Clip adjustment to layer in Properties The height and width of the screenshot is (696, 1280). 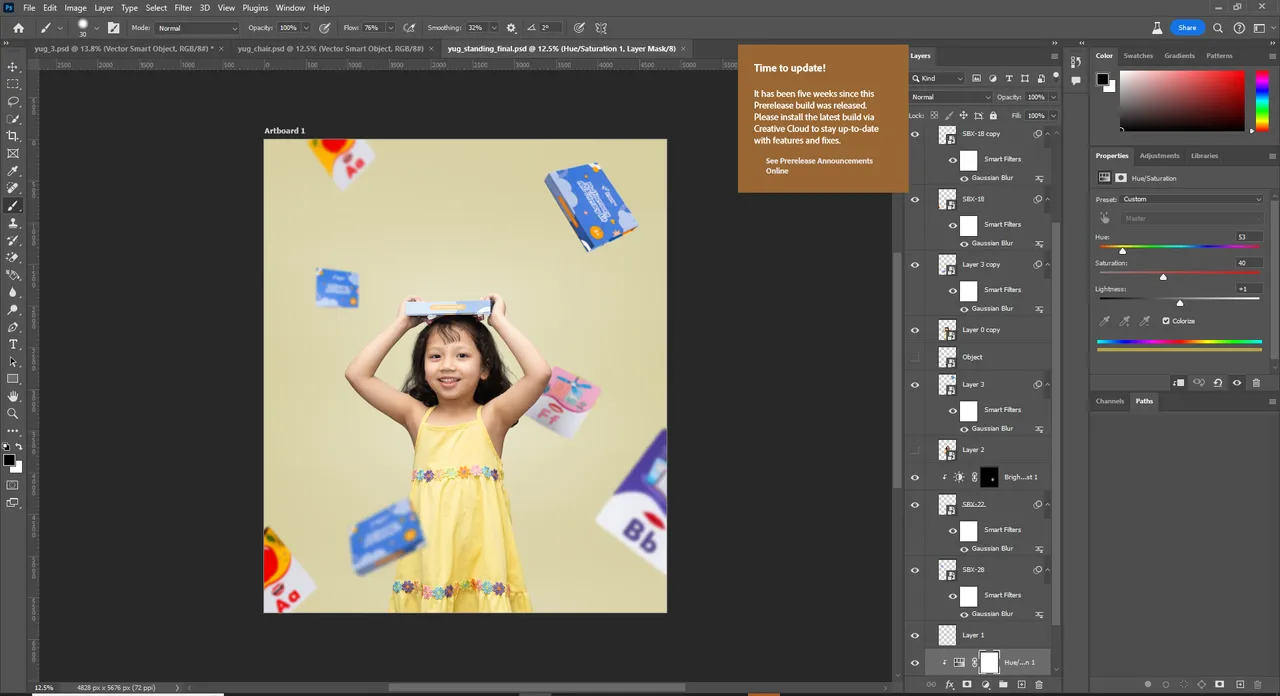(x=1179, y=383)
